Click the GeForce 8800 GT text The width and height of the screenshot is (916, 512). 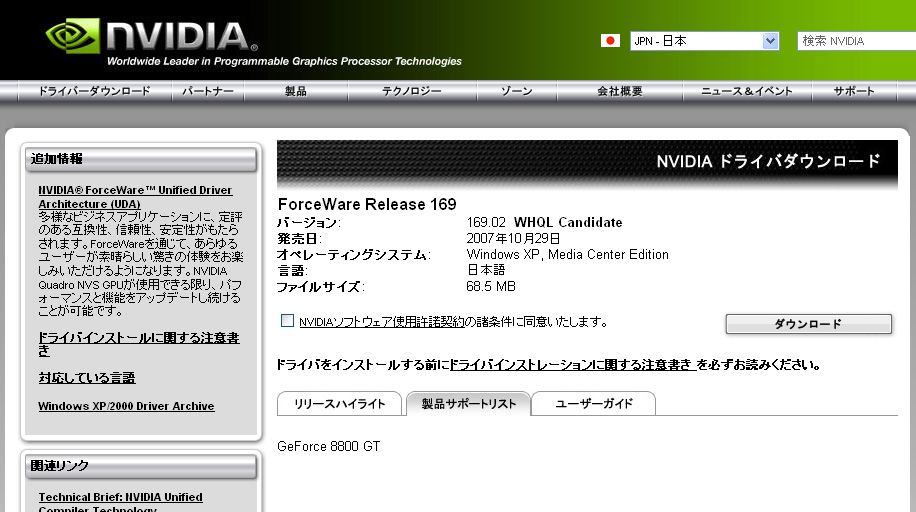coord(328,447)
